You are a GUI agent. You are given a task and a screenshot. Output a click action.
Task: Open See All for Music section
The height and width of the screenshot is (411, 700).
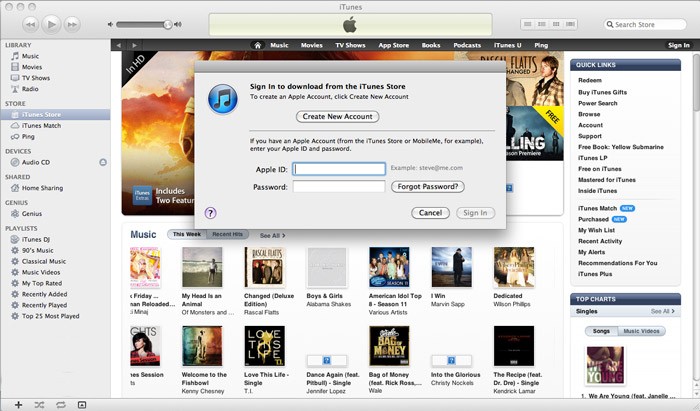pyautogui.click(x=272, y=235)
